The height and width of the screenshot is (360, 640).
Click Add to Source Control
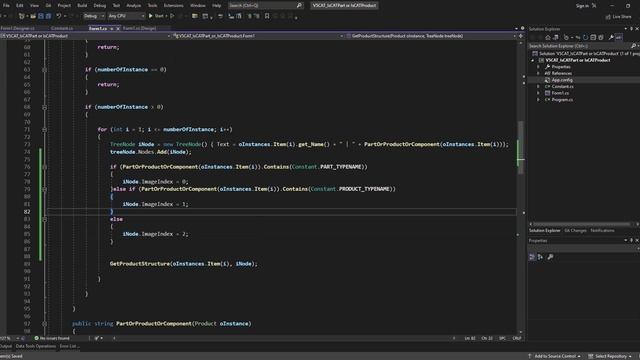(554, 356)
